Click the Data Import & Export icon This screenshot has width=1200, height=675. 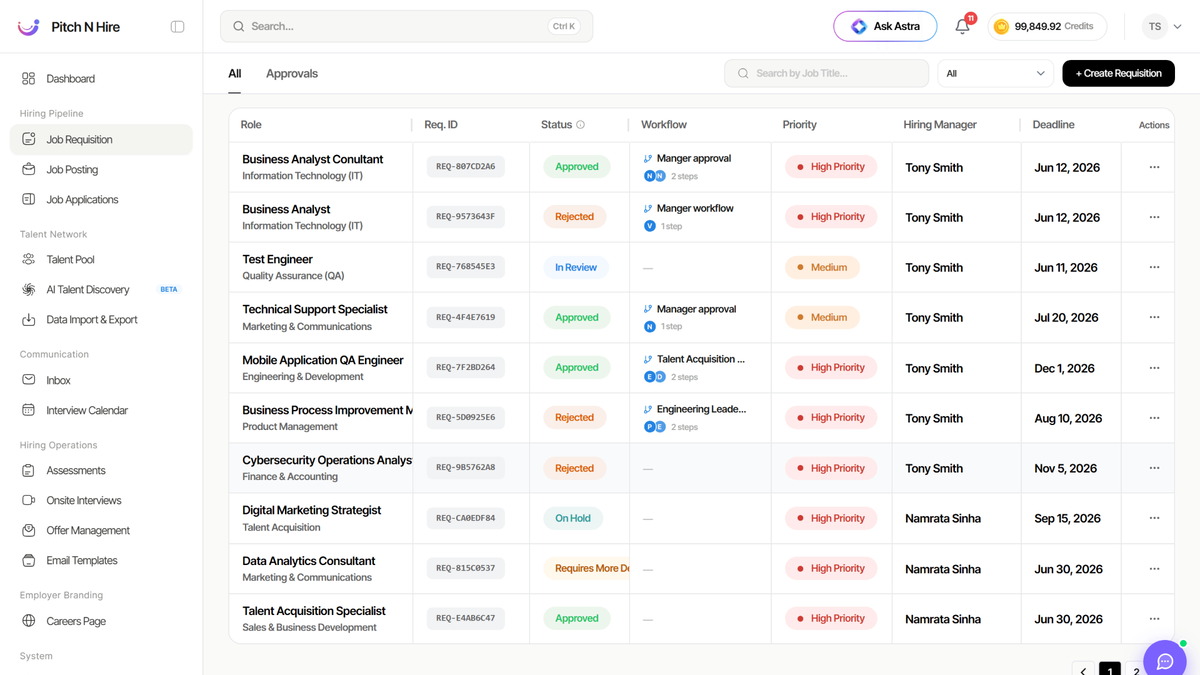pos(28,320)
